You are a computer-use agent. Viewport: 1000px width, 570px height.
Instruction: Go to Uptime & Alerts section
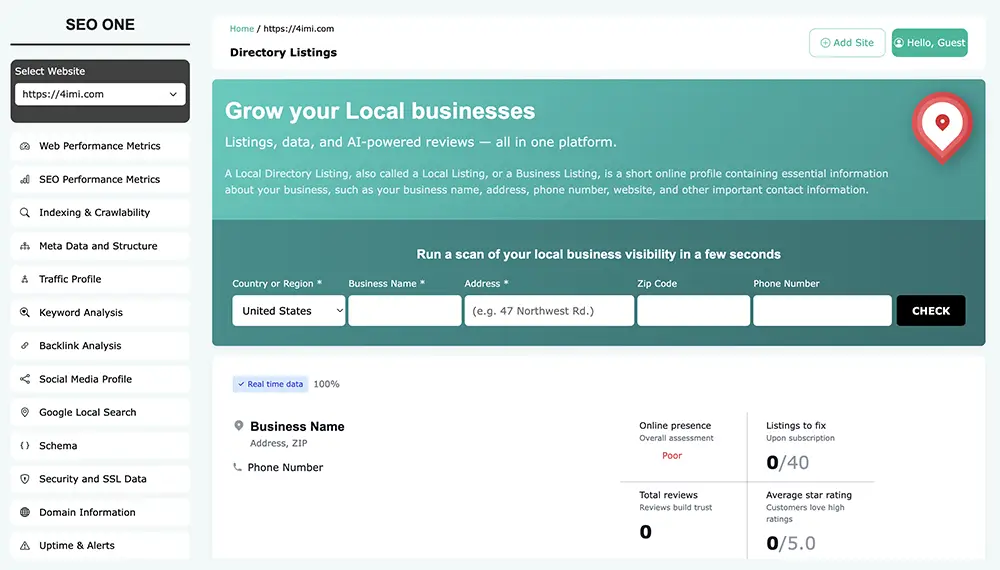coord(77,546)
